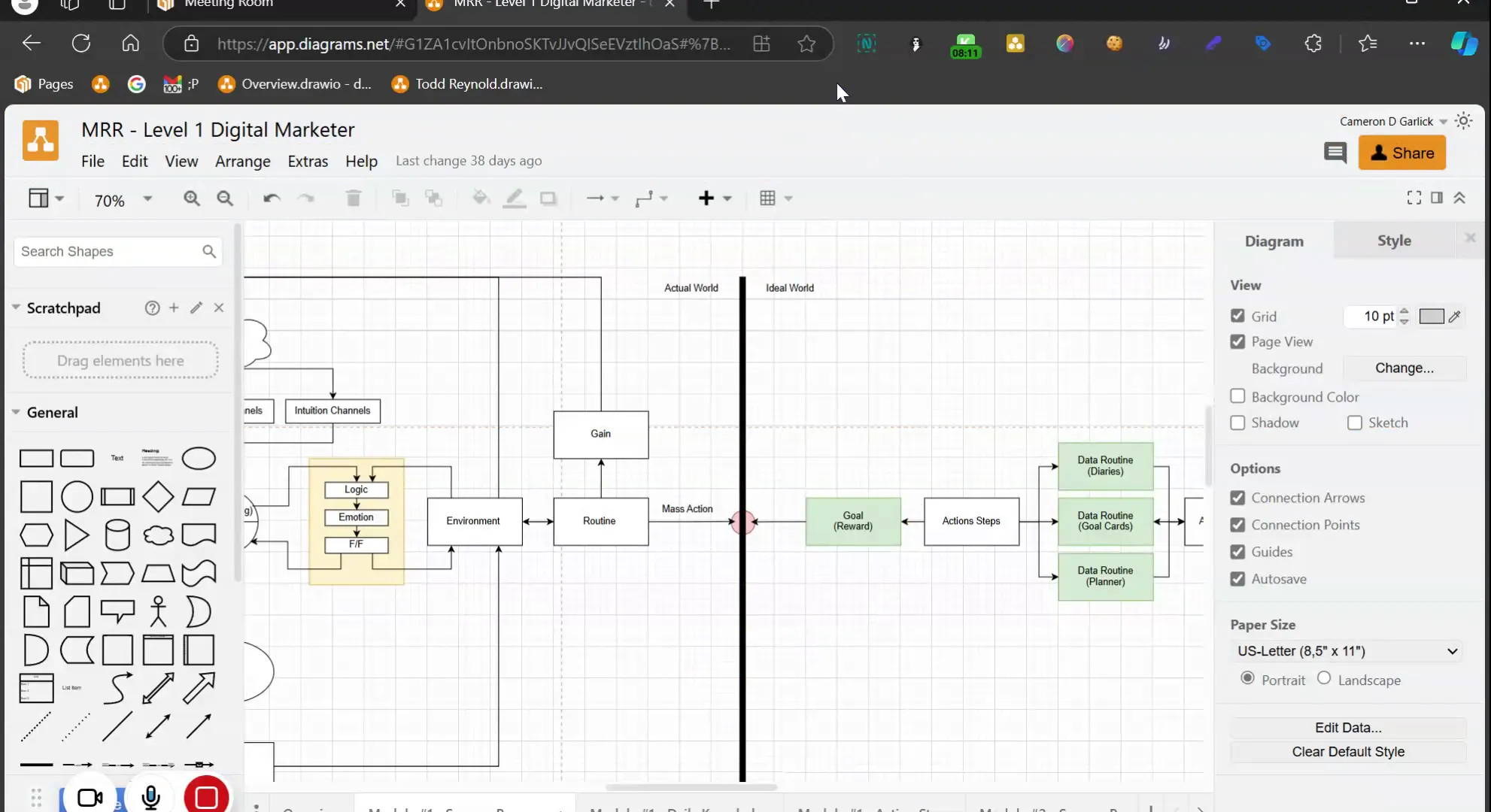Click the Fill Color bucket icon
The height and width of the screenshot is (812, 1491).
coord(481,198)
